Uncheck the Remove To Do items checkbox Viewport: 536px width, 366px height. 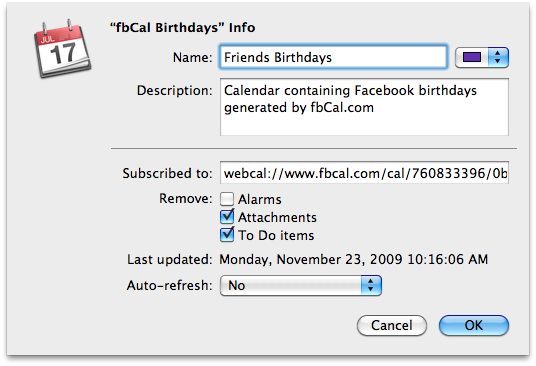point(227,235)
